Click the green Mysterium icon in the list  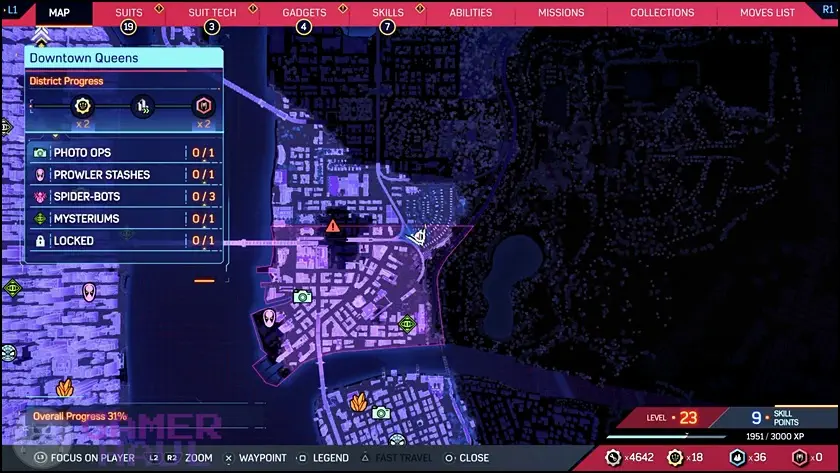40,219
